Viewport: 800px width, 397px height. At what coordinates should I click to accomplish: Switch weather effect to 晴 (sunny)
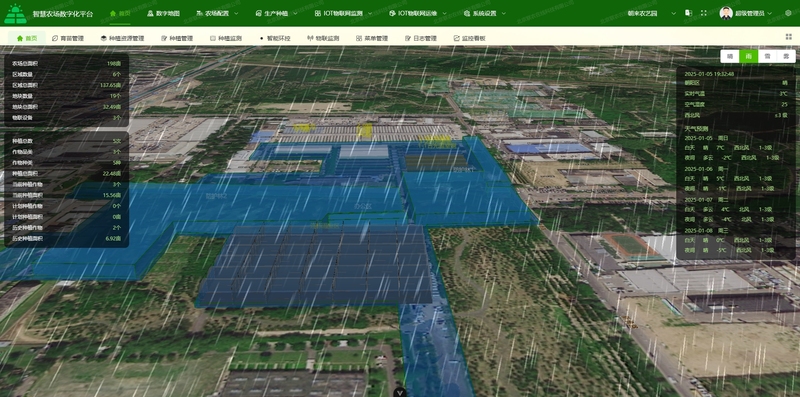pyautogui.click(x=730, y=56)
